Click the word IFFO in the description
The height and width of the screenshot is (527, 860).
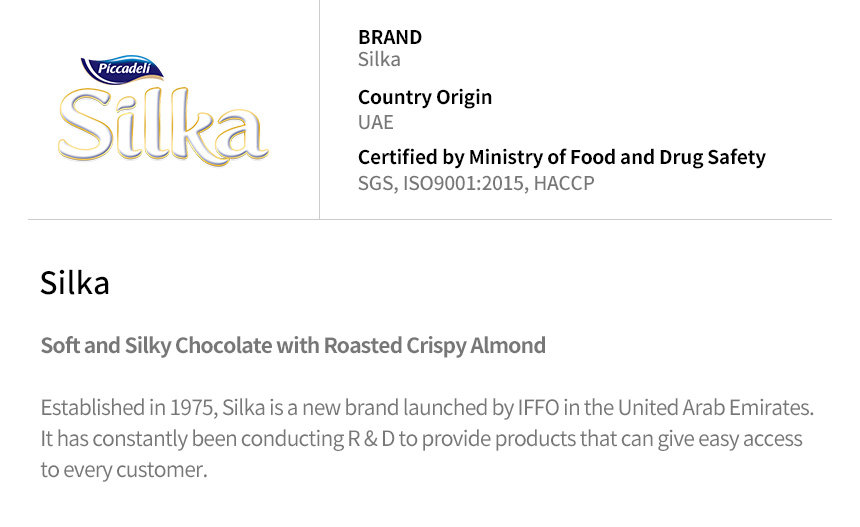tap(539, 408)
